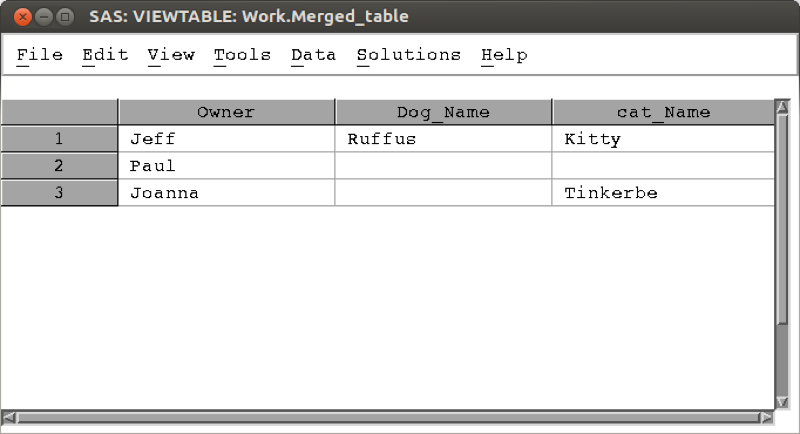Image resolution: width=800 pixels, height=434 pixels.
Task: Select the cat_Name column header
Action: [x=663, y=112]
